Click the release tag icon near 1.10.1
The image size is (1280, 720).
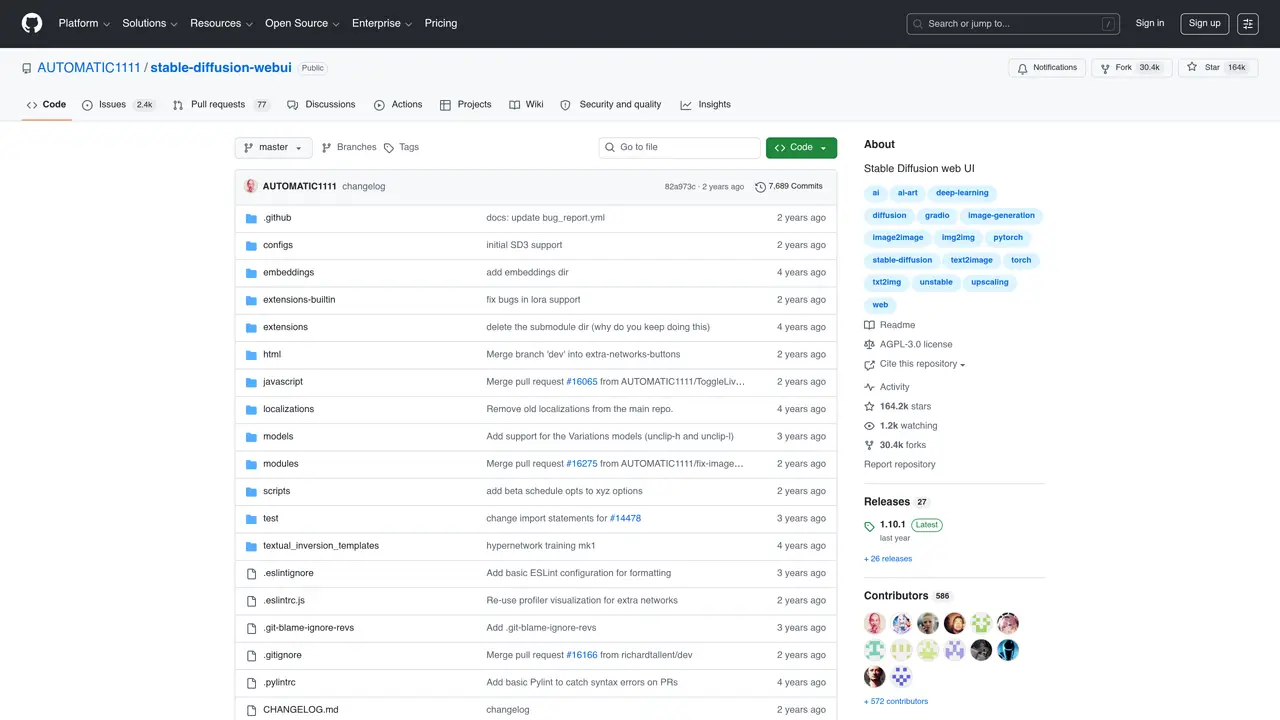point(870,526)
